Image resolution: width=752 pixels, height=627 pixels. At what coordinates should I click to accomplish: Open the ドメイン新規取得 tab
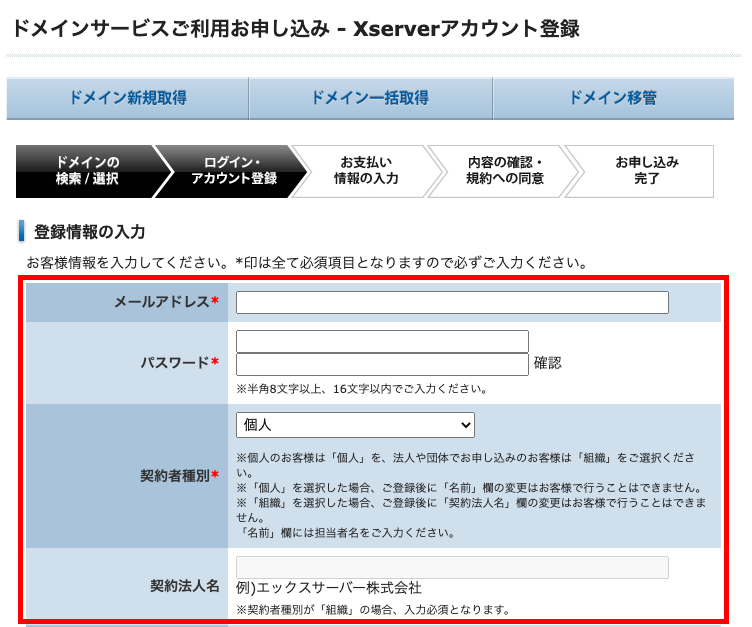click(x=127, y=98)
